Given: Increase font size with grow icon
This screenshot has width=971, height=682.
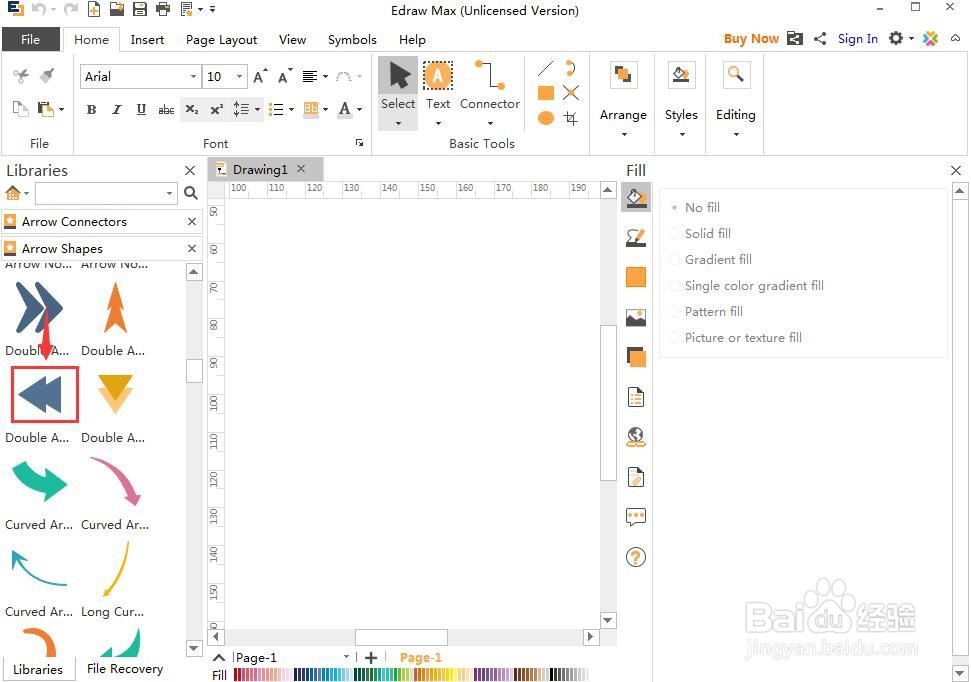Looking at the screenshot, I should (x=261, y=76).
